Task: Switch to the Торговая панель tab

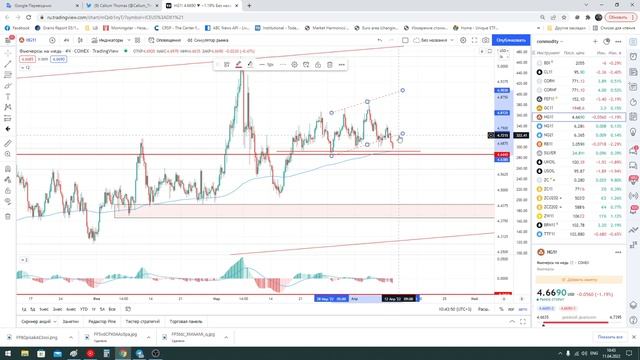Action: (x=186, y=322)
